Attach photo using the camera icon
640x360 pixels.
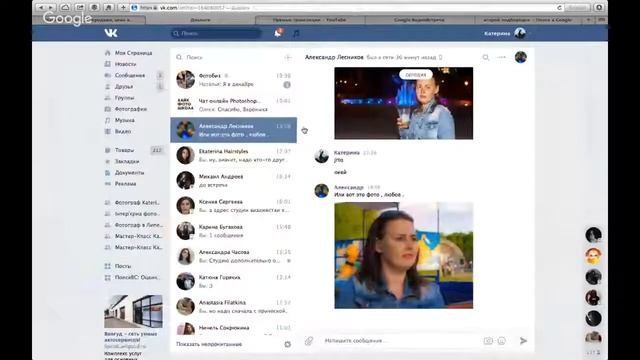click(x=488, y=341)
